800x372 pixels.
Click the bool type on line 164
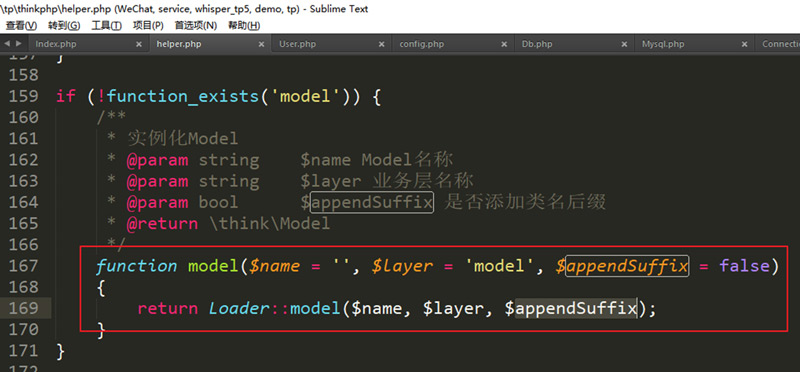[218, 203]
